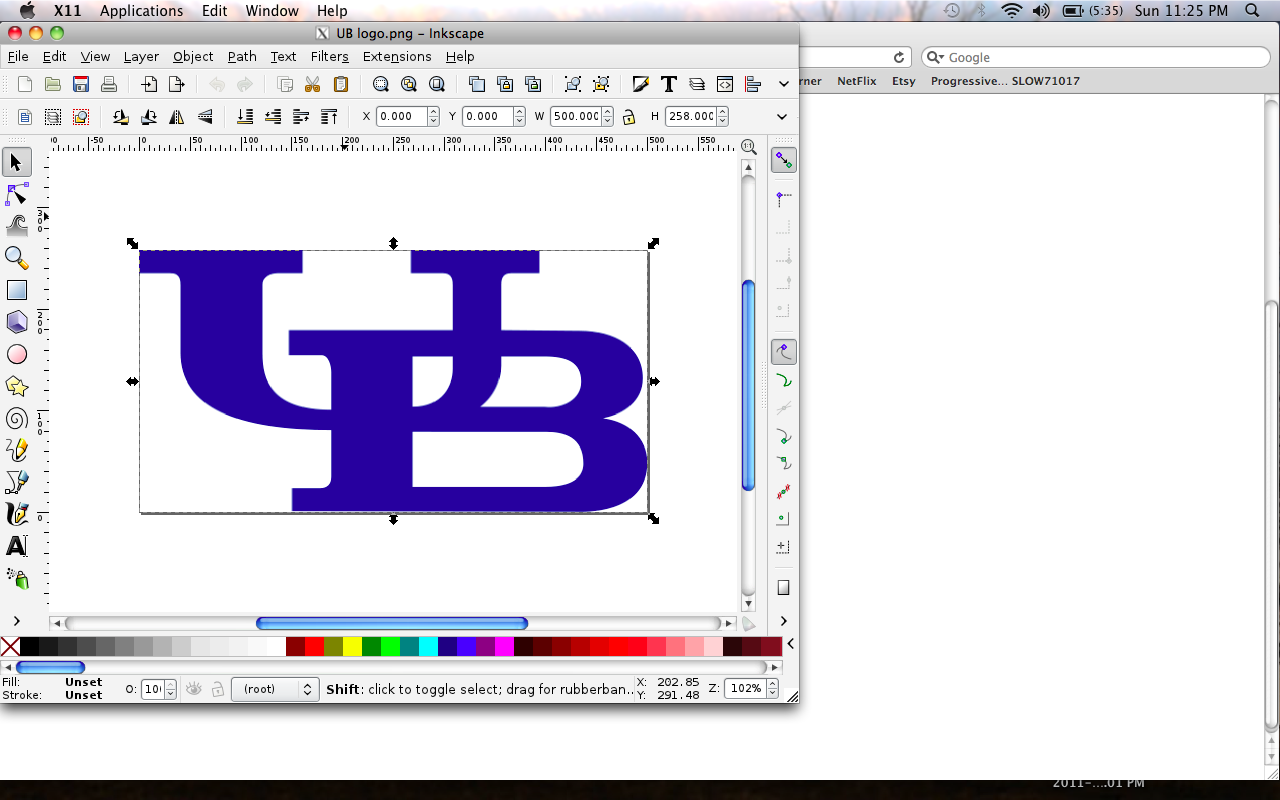Open the color palette menu arrow
This screenshot has height=800, width=1280.
790,645
